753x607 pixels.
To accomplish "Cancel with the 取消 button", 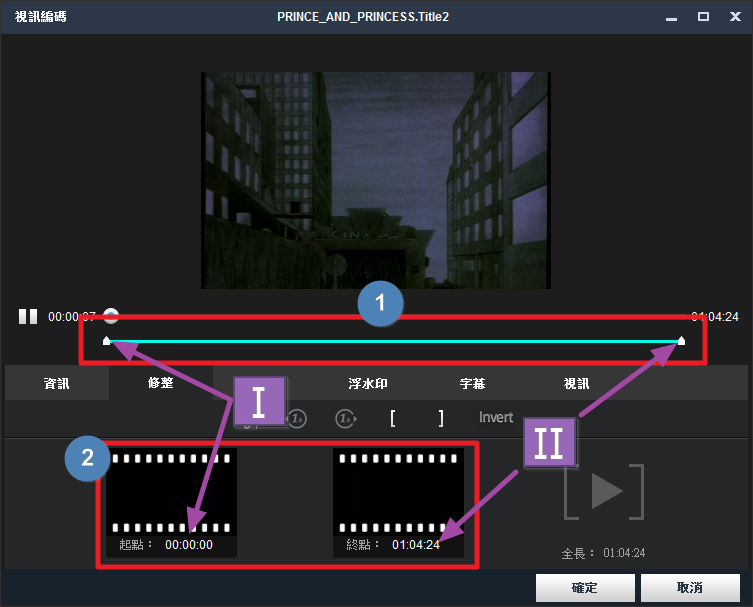I will pos(689,587).
